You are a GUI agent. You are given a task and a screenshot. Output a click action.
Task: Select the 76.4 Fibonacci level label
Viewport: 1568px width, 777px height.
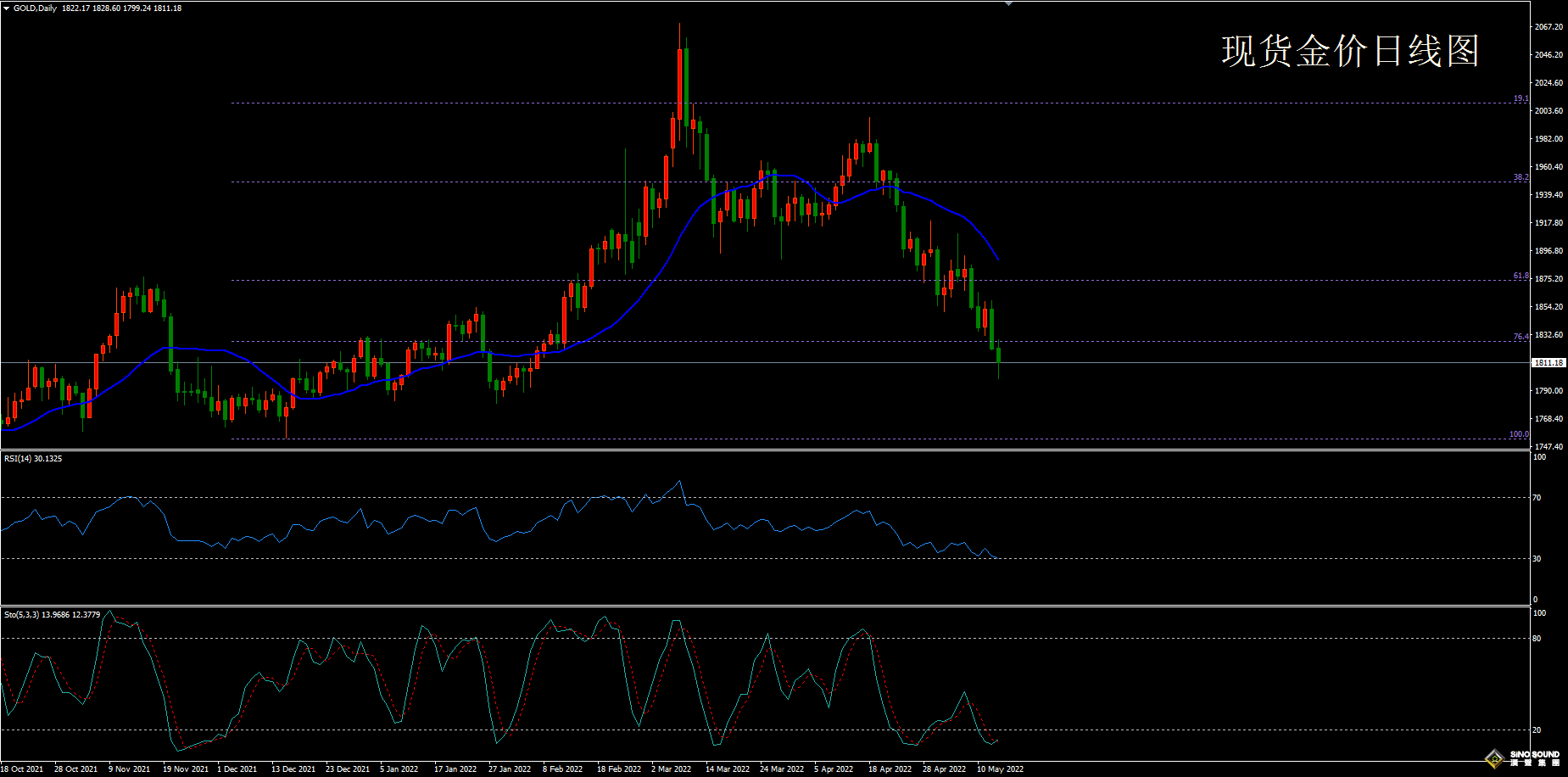coord(1521,337)
